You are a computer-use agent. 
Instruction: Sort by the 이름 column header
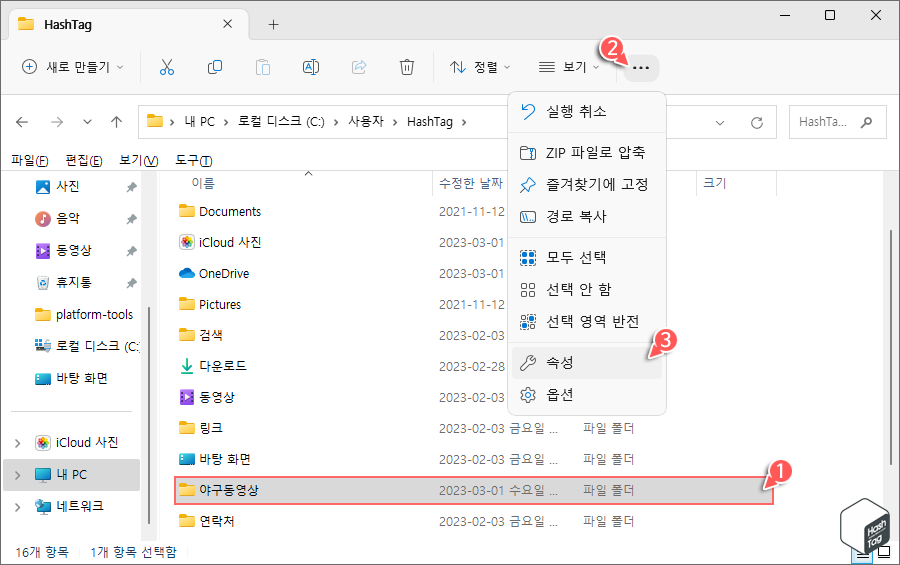tap(203, 183)
